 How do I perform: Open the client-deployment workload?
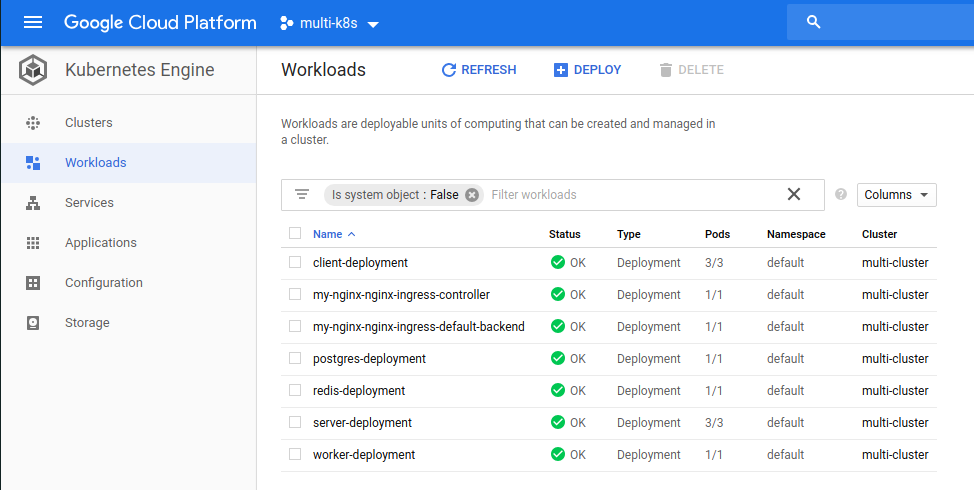360,263
